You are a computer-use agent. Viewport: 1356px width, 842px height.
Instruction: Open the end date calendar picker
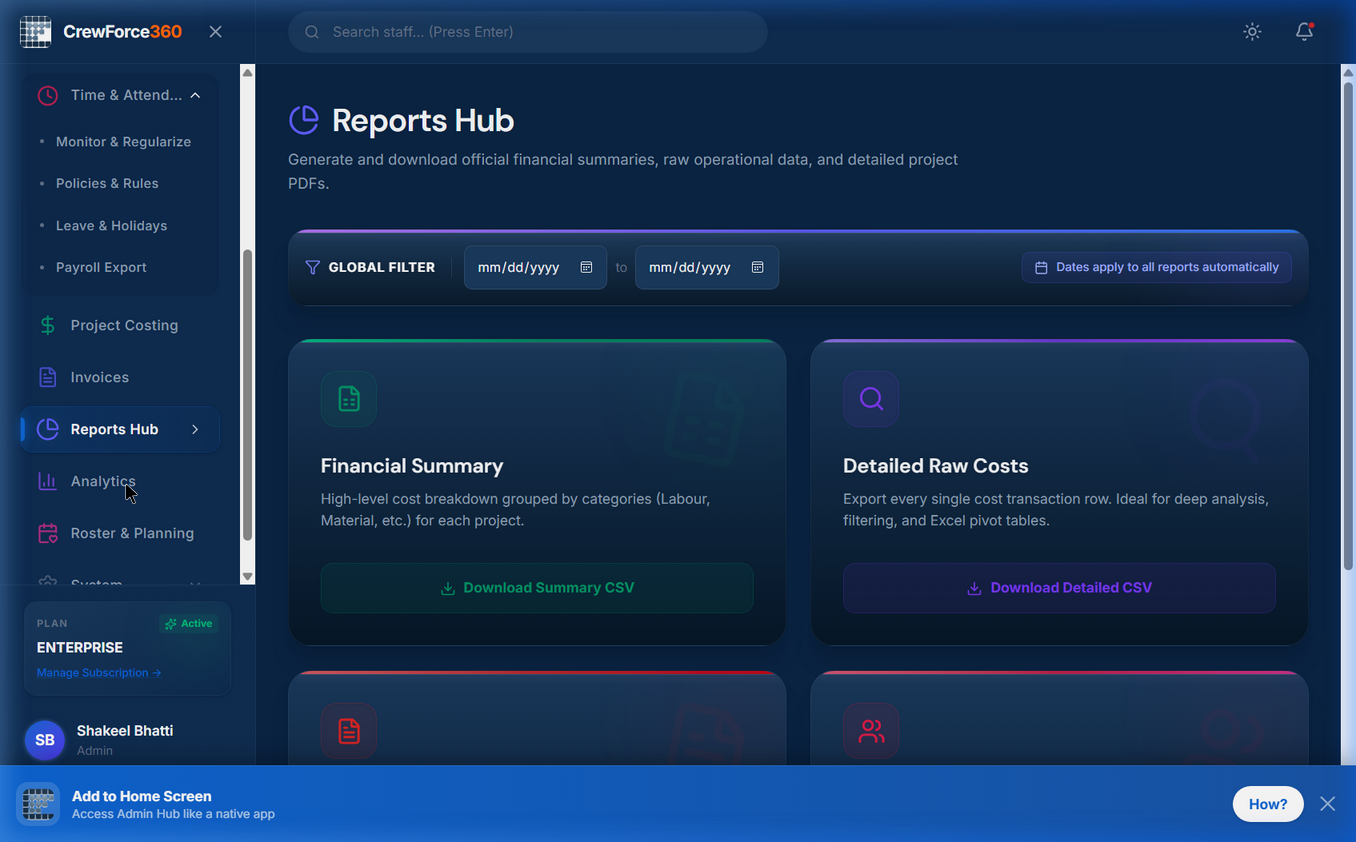[758, 267]
